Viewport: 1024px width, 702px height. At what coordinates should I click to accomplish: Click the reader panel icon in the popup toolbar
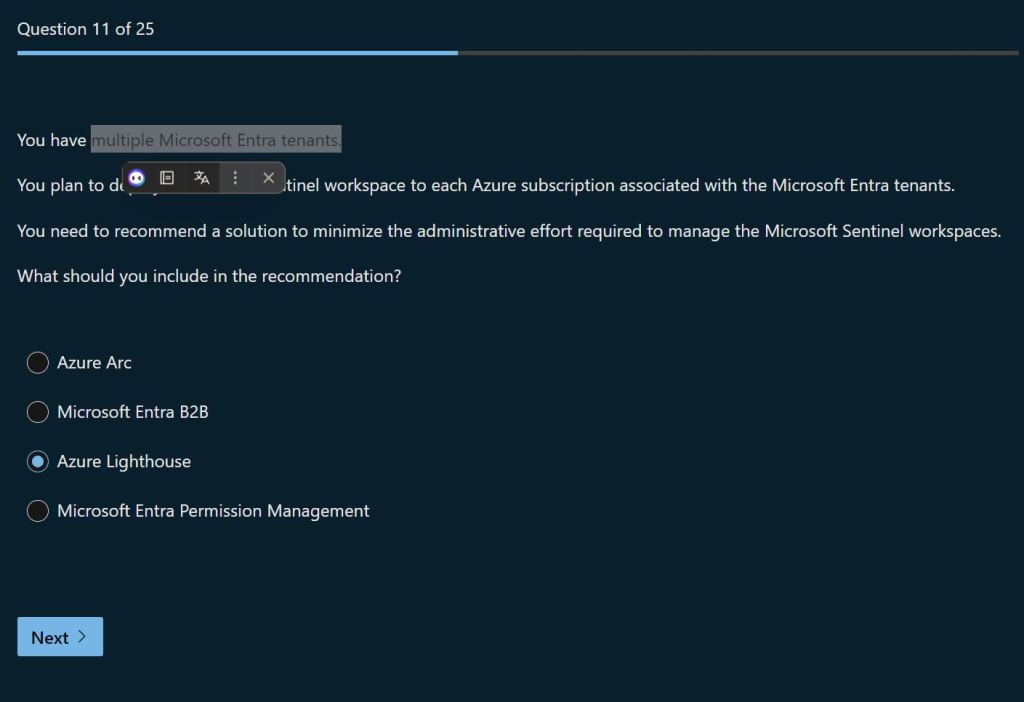pyautogui.click(x=168, y=178)
